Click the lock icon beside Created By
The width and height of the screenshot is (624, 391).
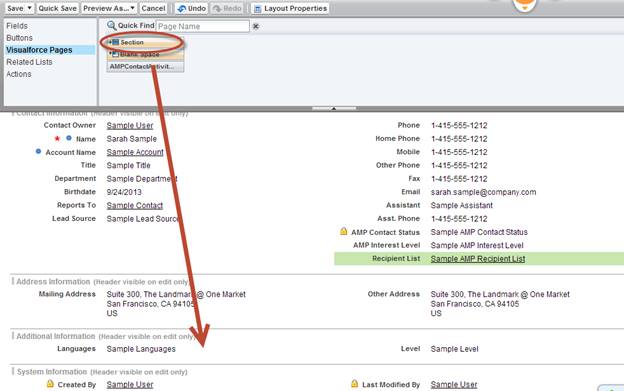pyautogui.click(x=50, y=384)
